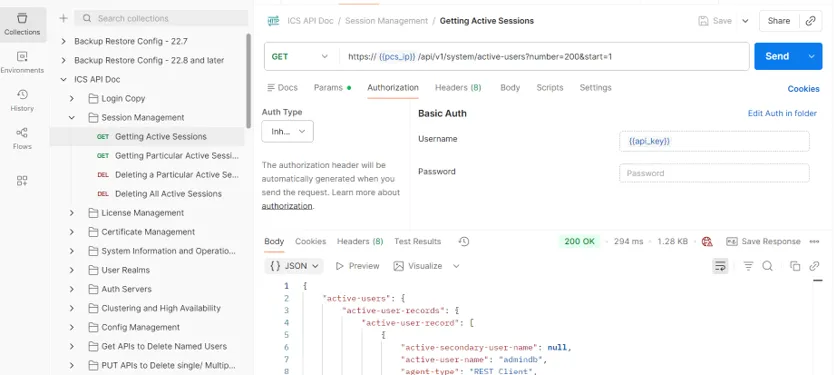The image size is (837, 375).
Task: Open the Auth Type dropdown
Action: pos(287,131)
